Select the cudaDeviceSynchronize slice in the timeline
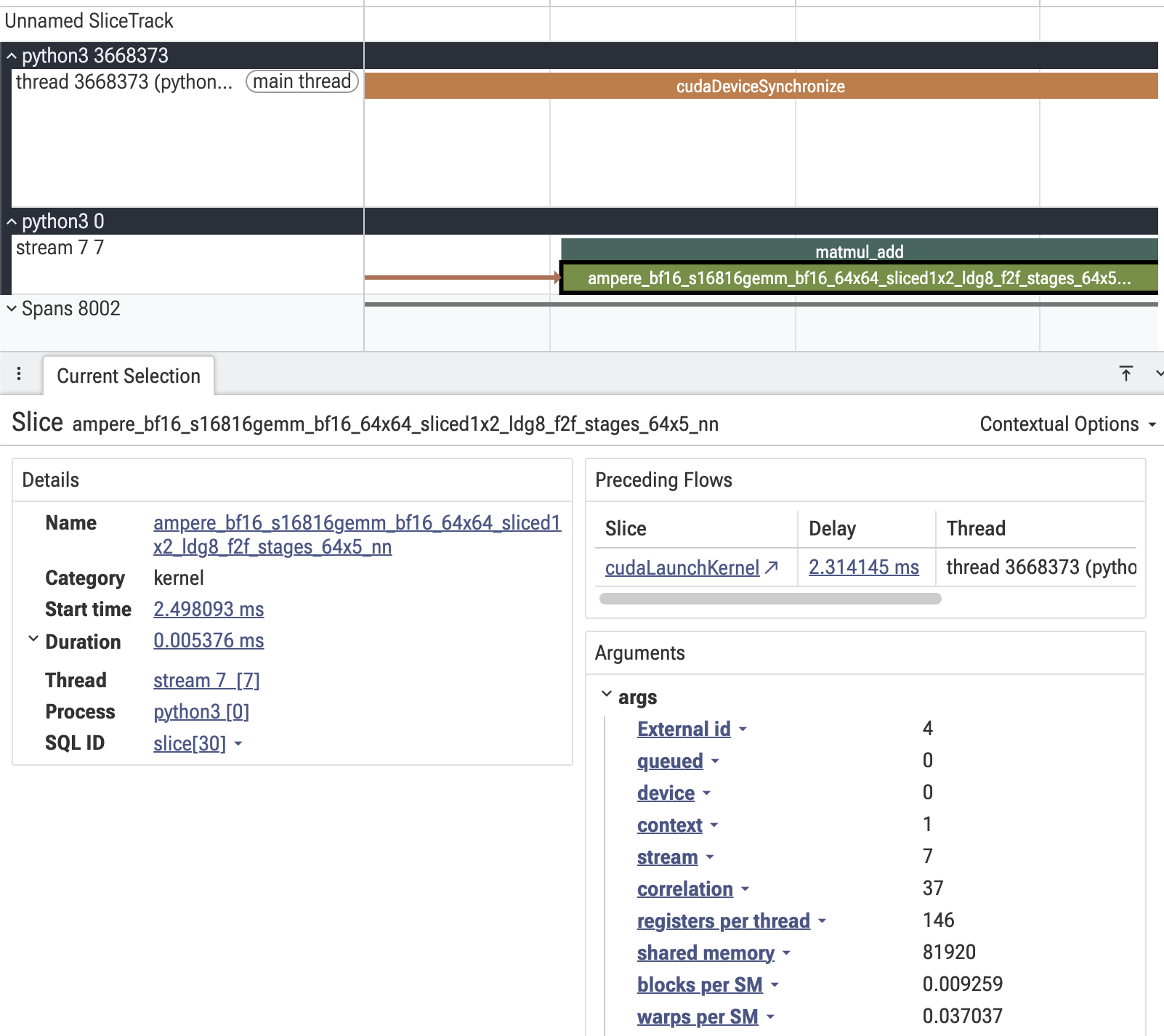 pos(761,86)
